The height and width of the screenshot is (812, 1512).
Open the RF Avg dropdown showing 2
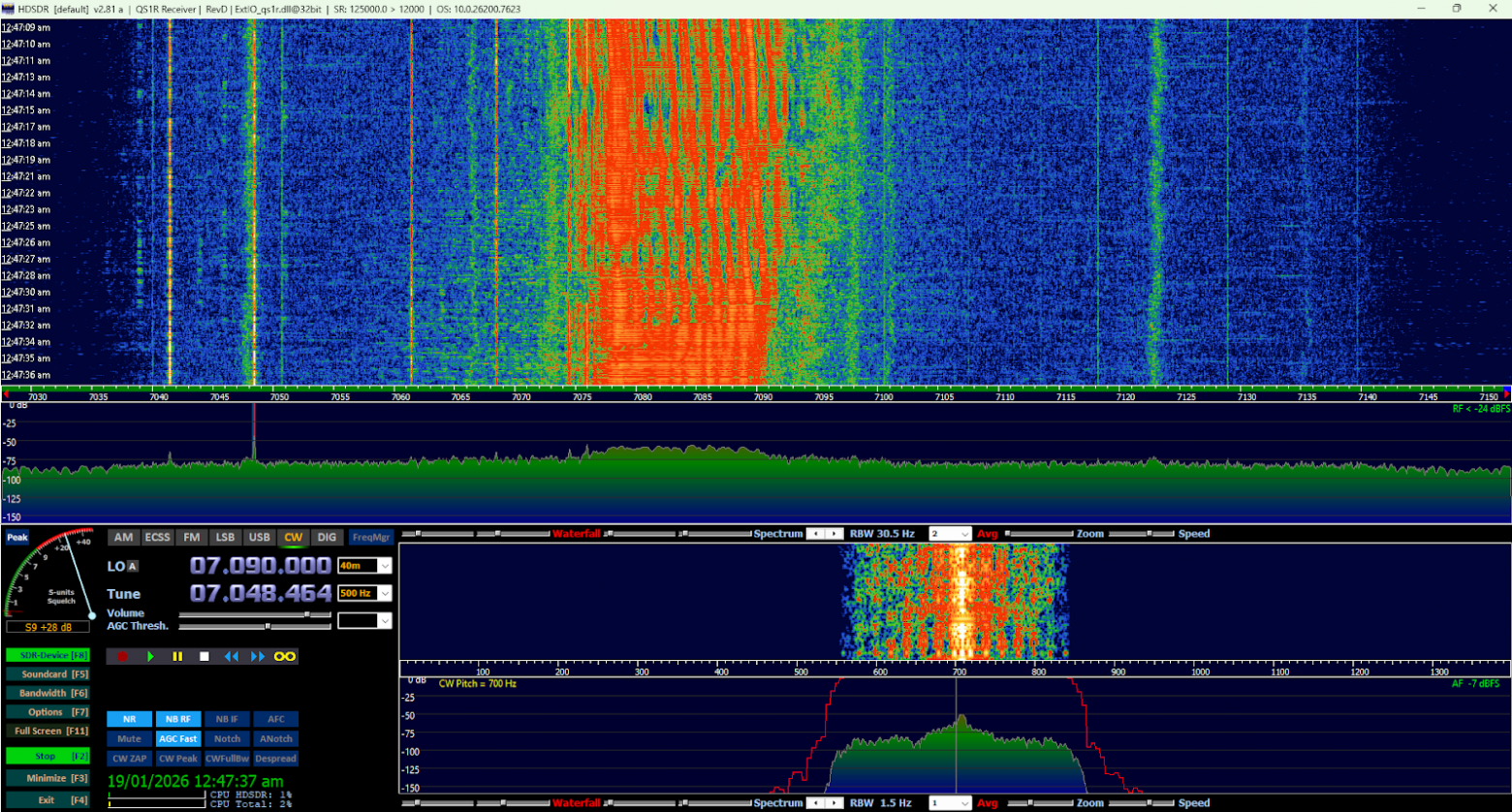click(x=950, y=534)
